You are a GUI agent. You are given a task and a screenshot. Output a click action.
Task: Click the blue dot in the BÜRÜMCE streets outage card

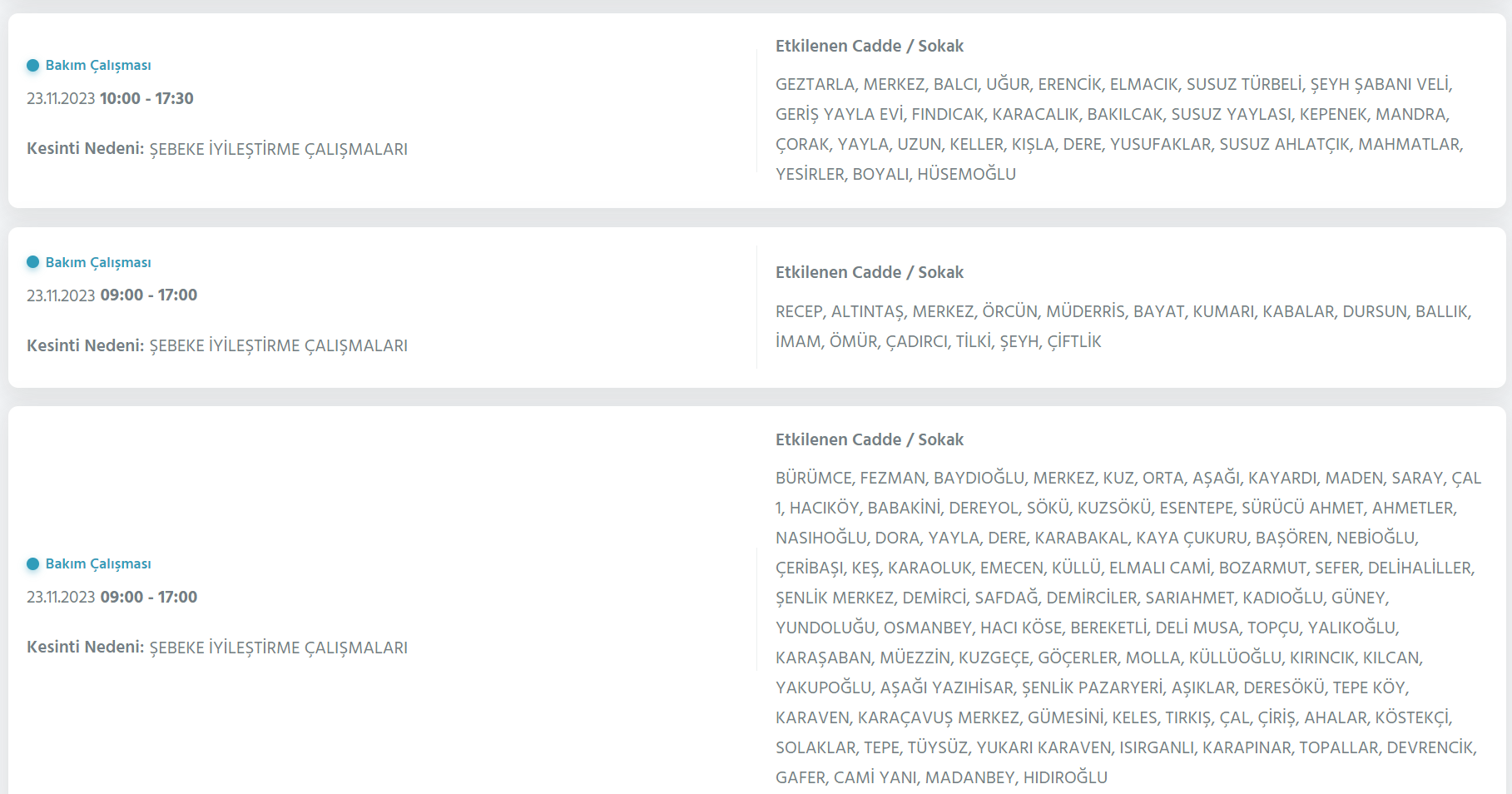[32, 563]
